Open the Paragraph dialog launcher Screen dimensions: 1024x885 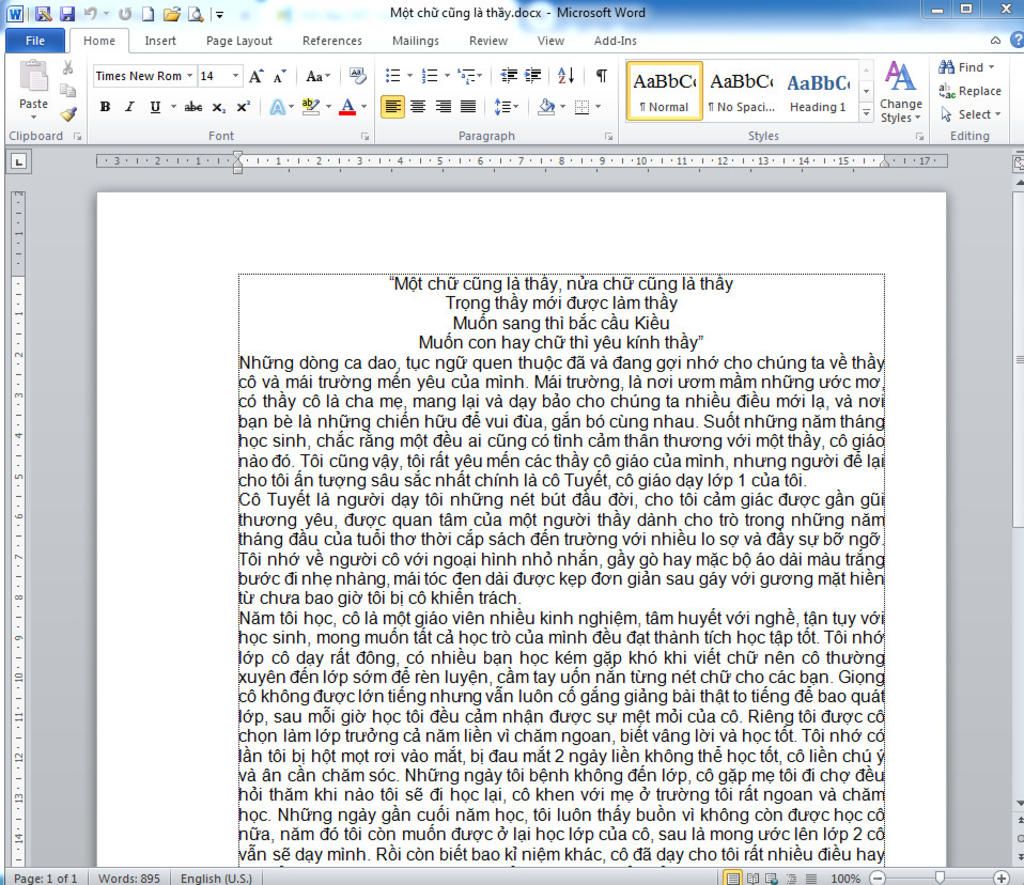[x=609, y=137]
